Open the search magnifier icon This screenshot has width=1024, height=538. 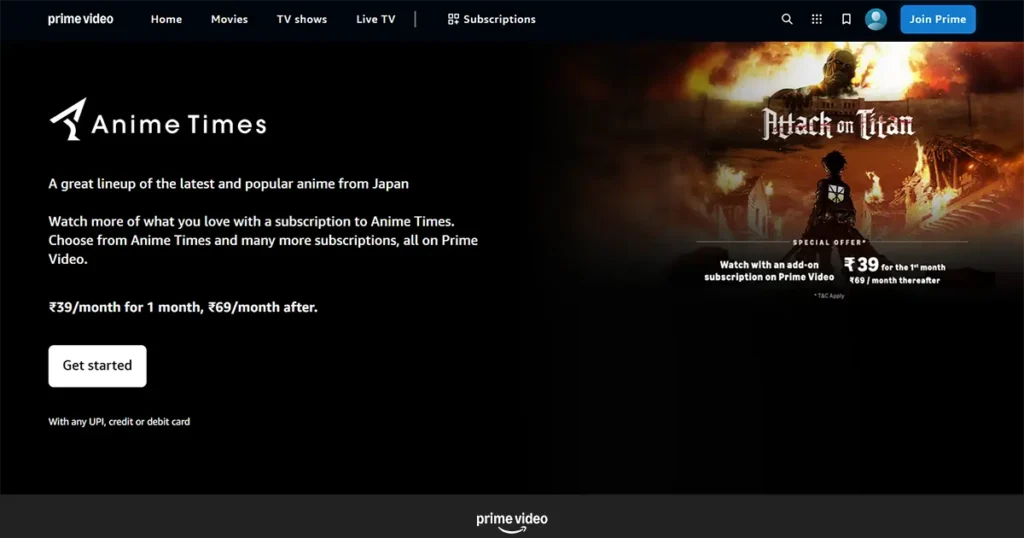[x=787, y=20]
